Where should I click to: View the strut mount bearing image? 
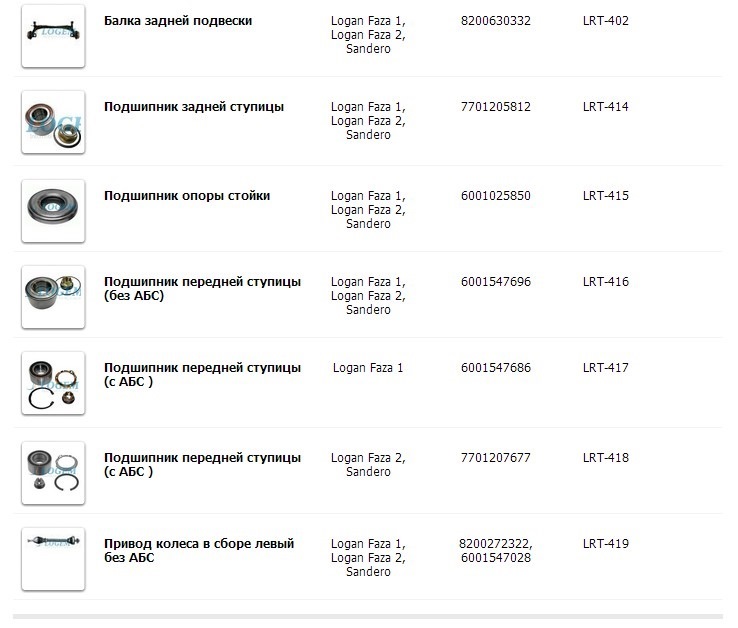[x=53, y=210]
